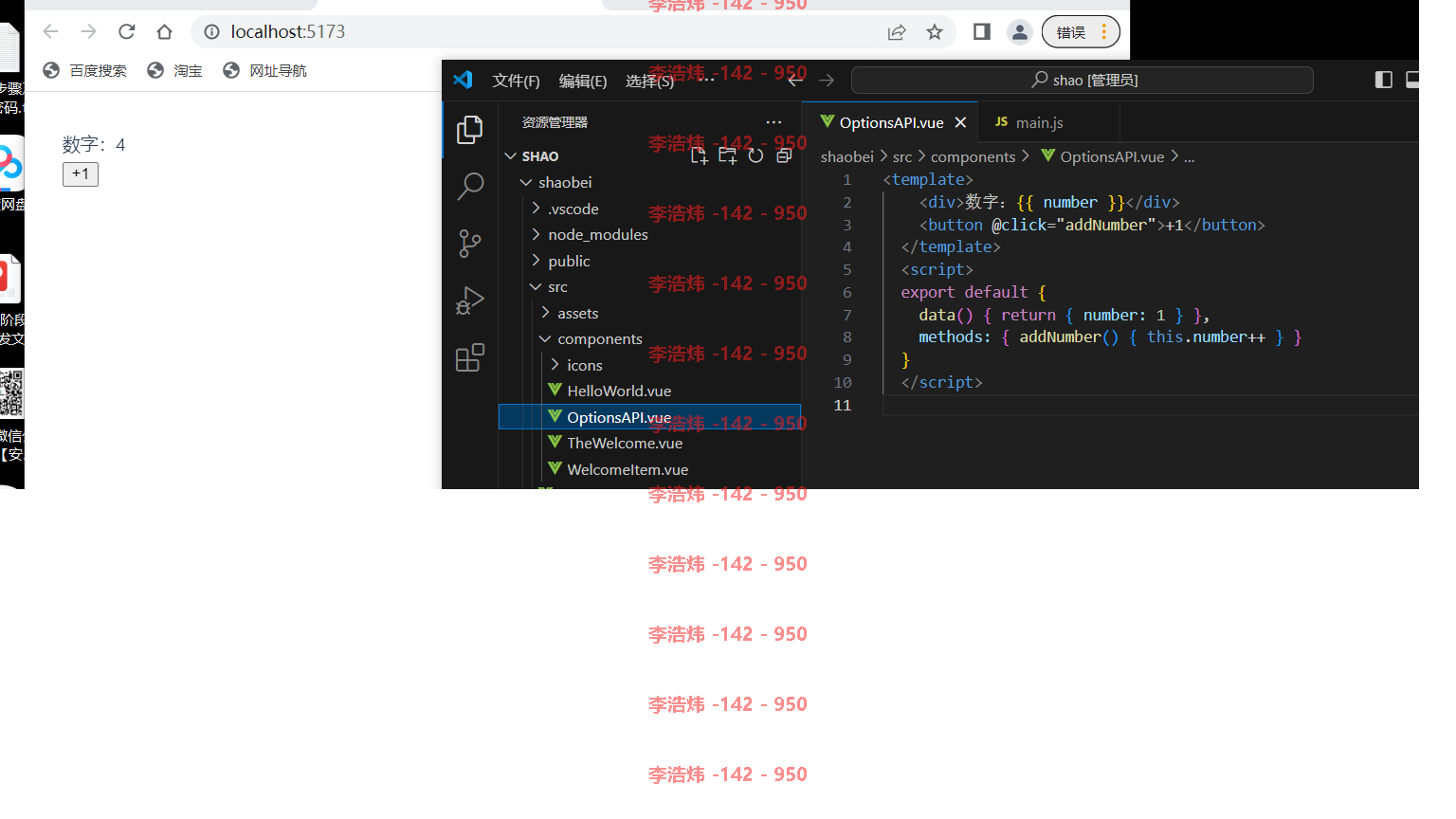Viewport: 1456px width, 819px height.
Task: Click the VS Code logo icon
Action: tap(463, 80)
